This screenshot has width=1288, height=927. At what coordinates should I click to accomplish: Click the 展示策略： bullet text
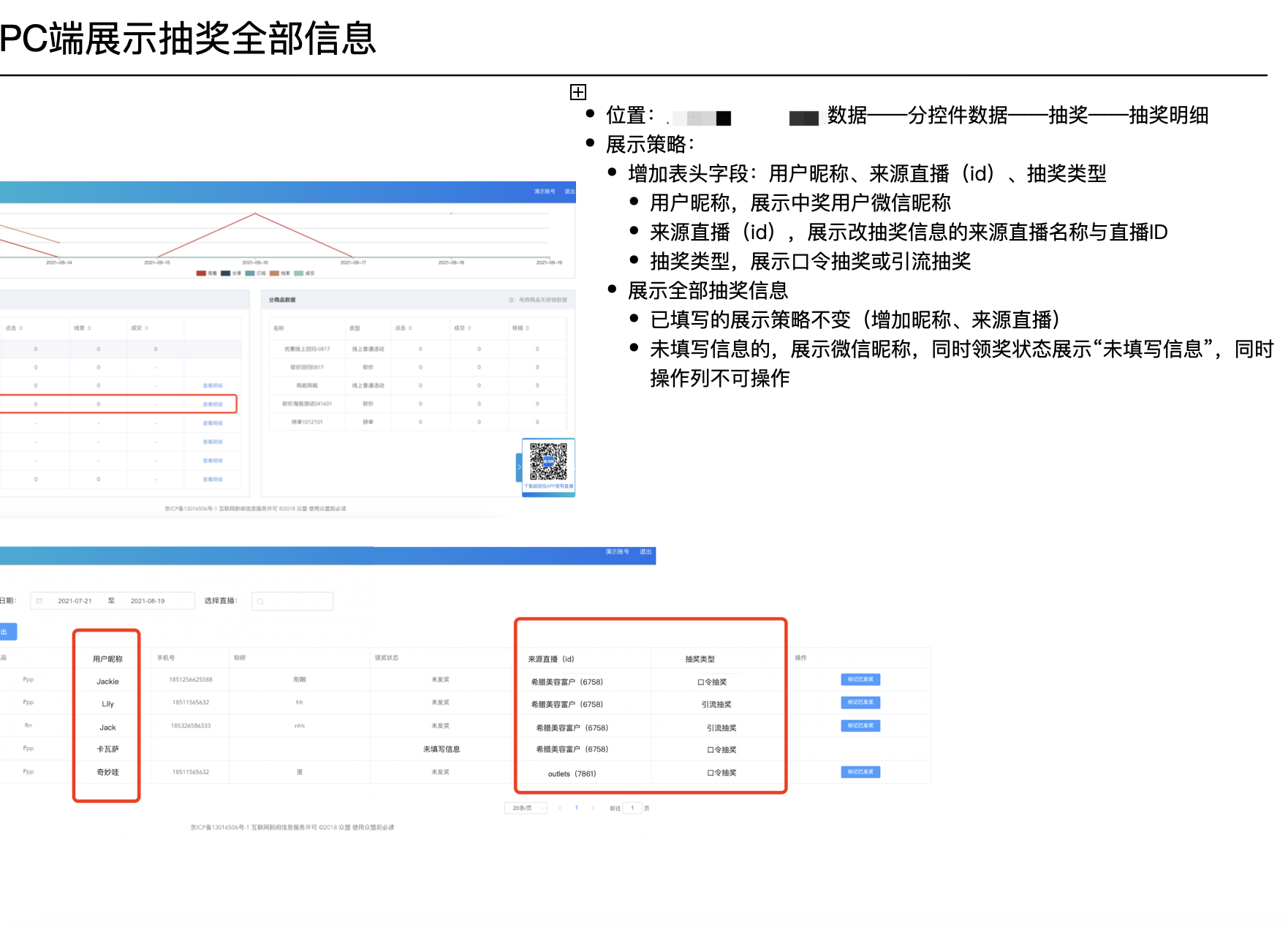pyautogui.click(x=651, y=145)
